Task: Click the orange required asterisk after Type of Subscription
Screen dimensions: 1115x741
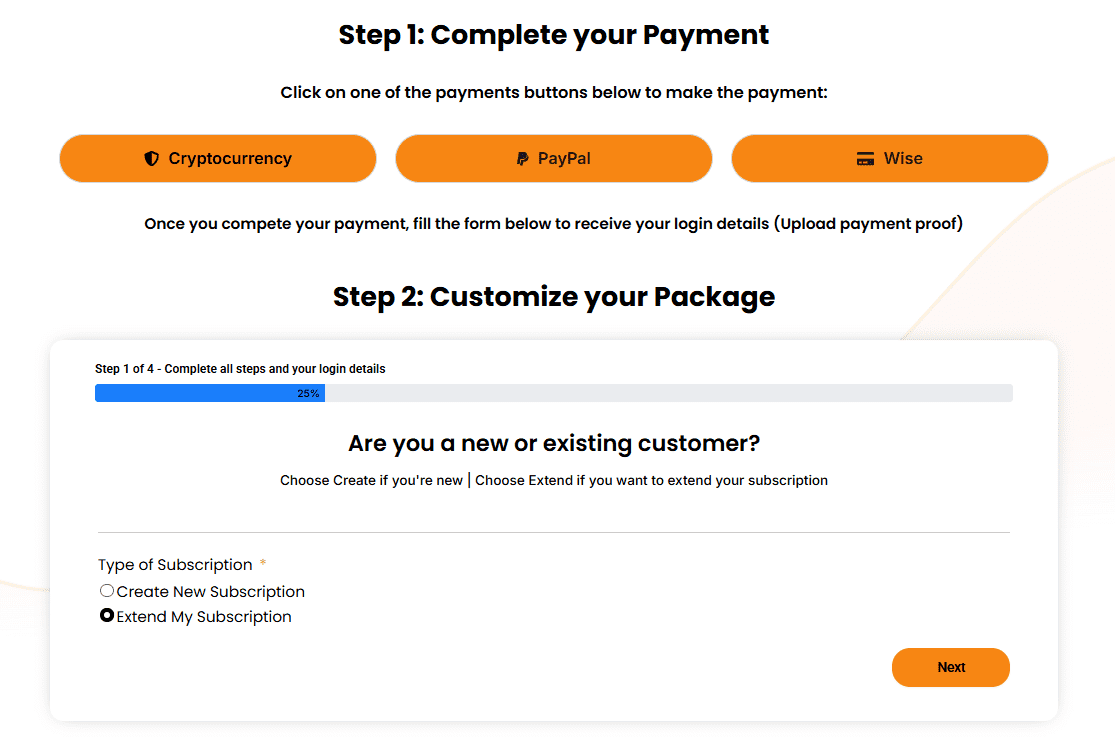Action: point(263,565)
